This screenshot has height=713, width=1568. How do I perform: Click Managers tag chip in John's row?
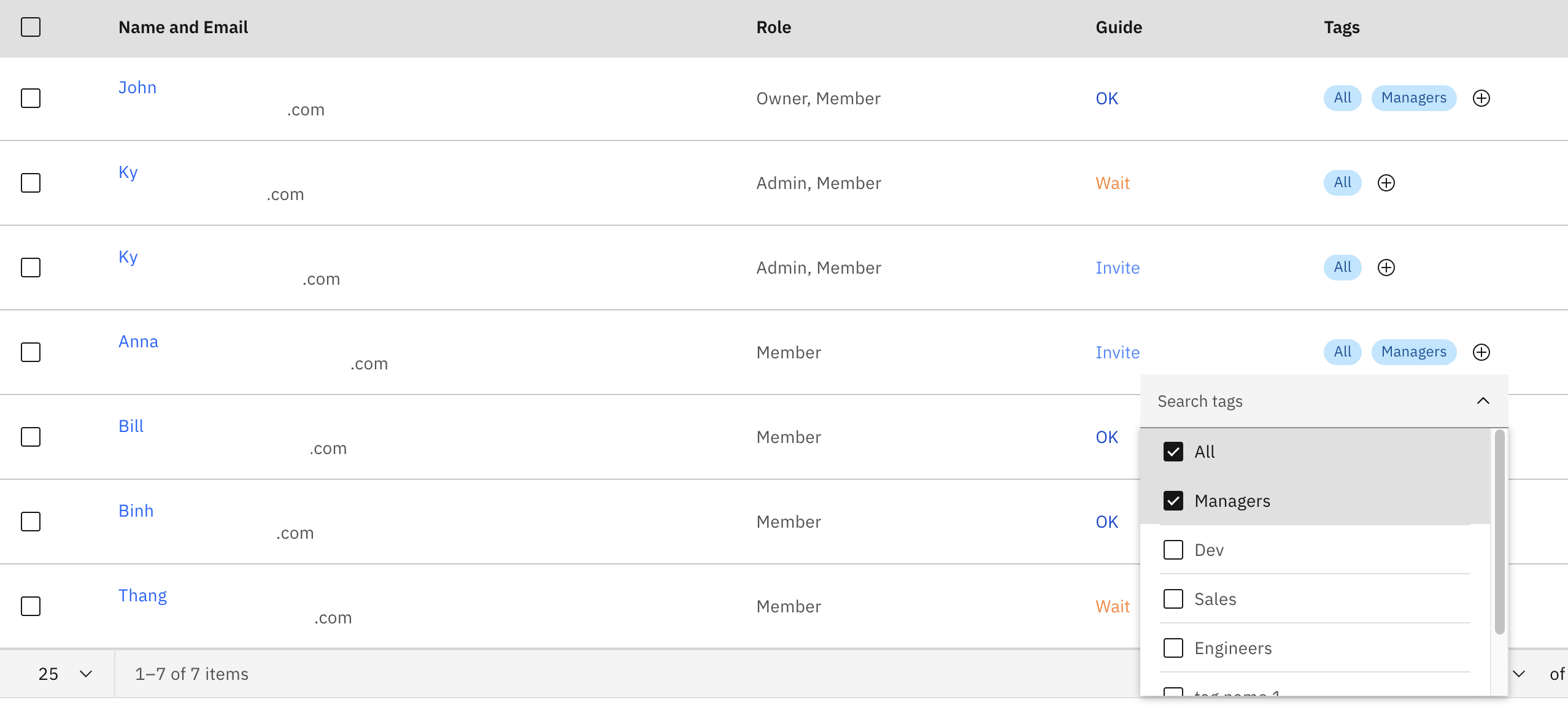tap(1413, 98)
